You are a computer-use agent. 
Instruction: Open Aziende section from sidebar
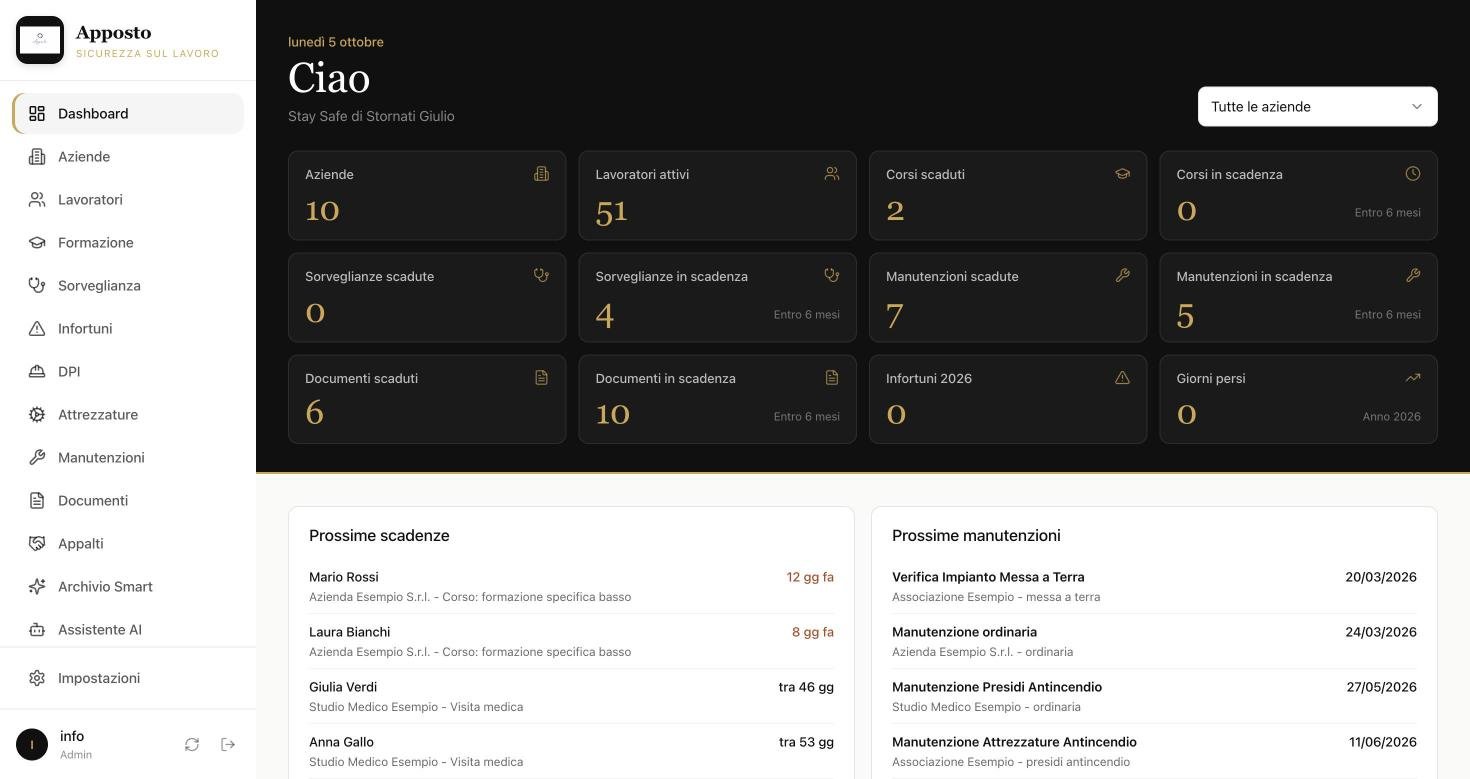128,157
